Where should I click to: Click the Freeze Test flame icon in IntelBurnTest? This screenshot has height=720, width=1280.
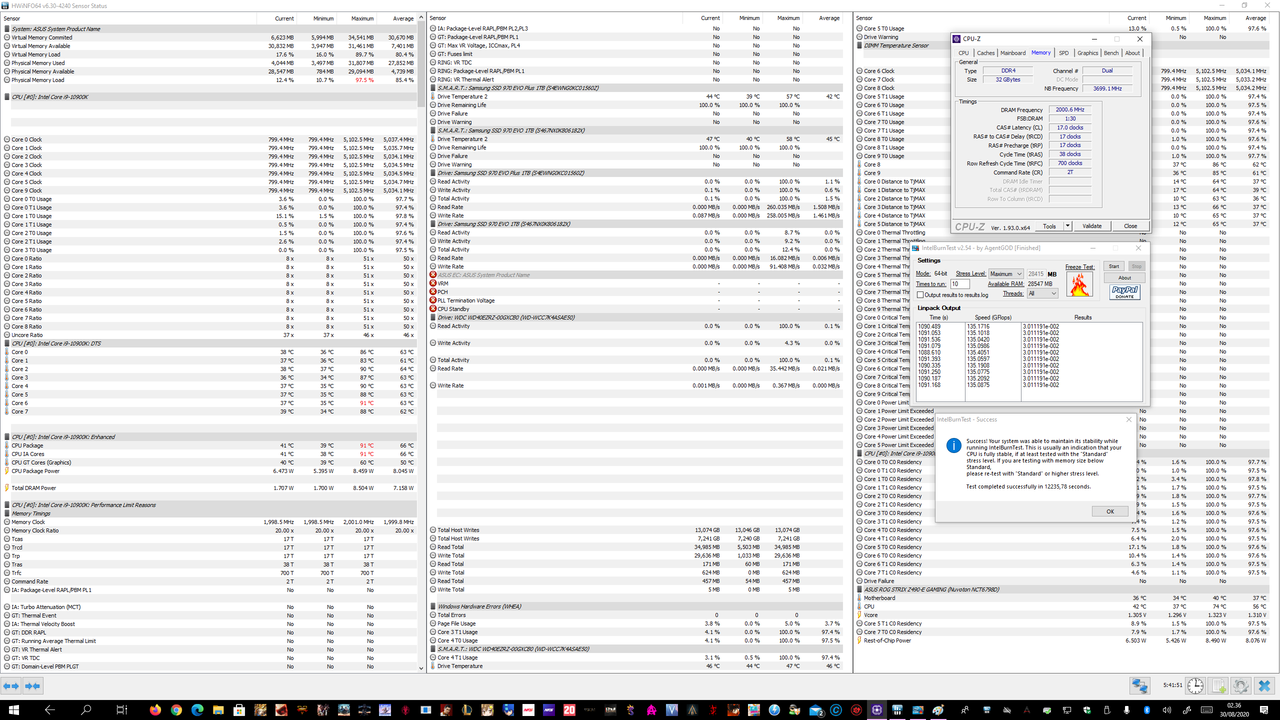pos(1079,286)
